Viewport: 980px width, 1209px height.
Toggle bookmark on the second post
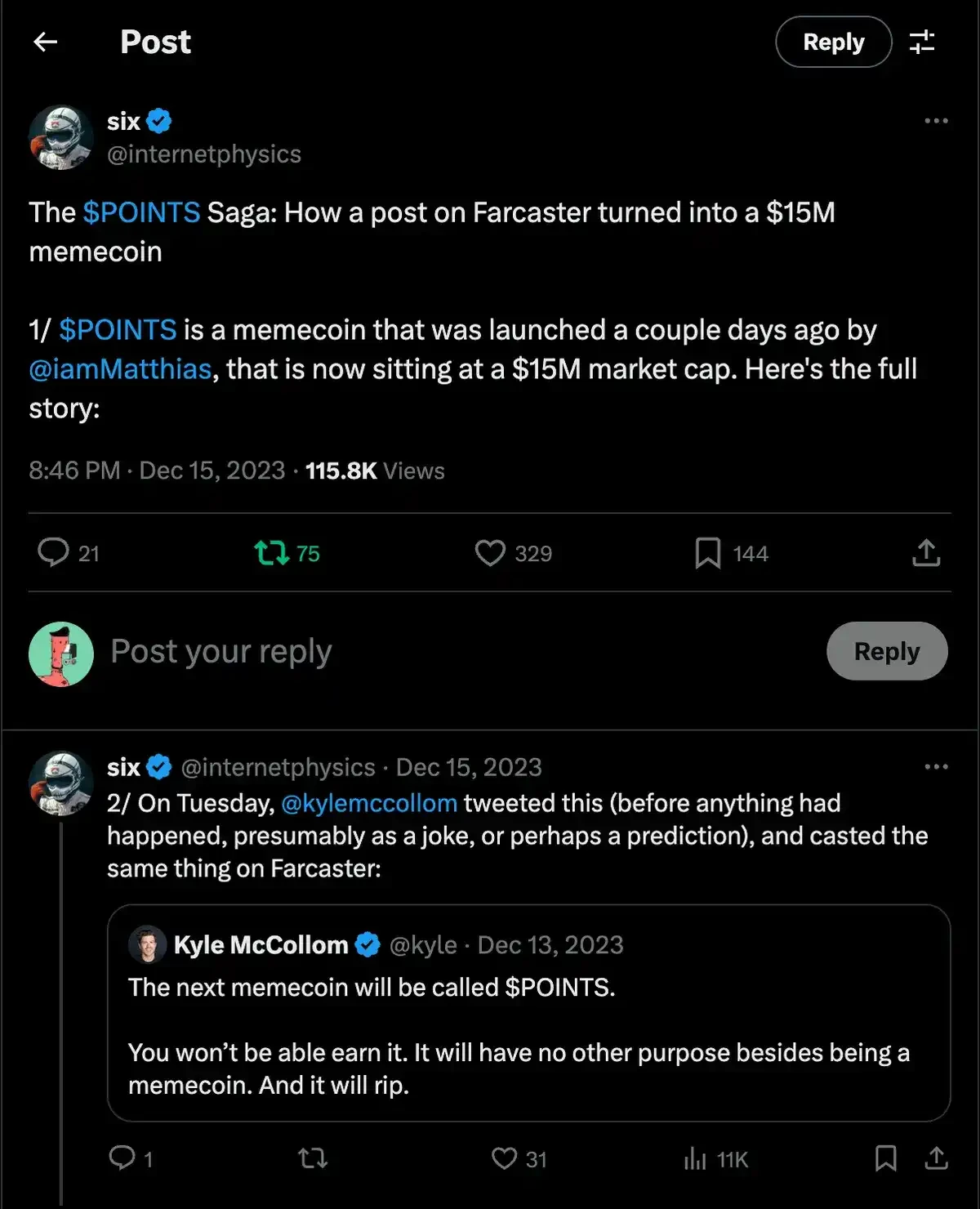pyautogui.click(x=885, y=1158)
